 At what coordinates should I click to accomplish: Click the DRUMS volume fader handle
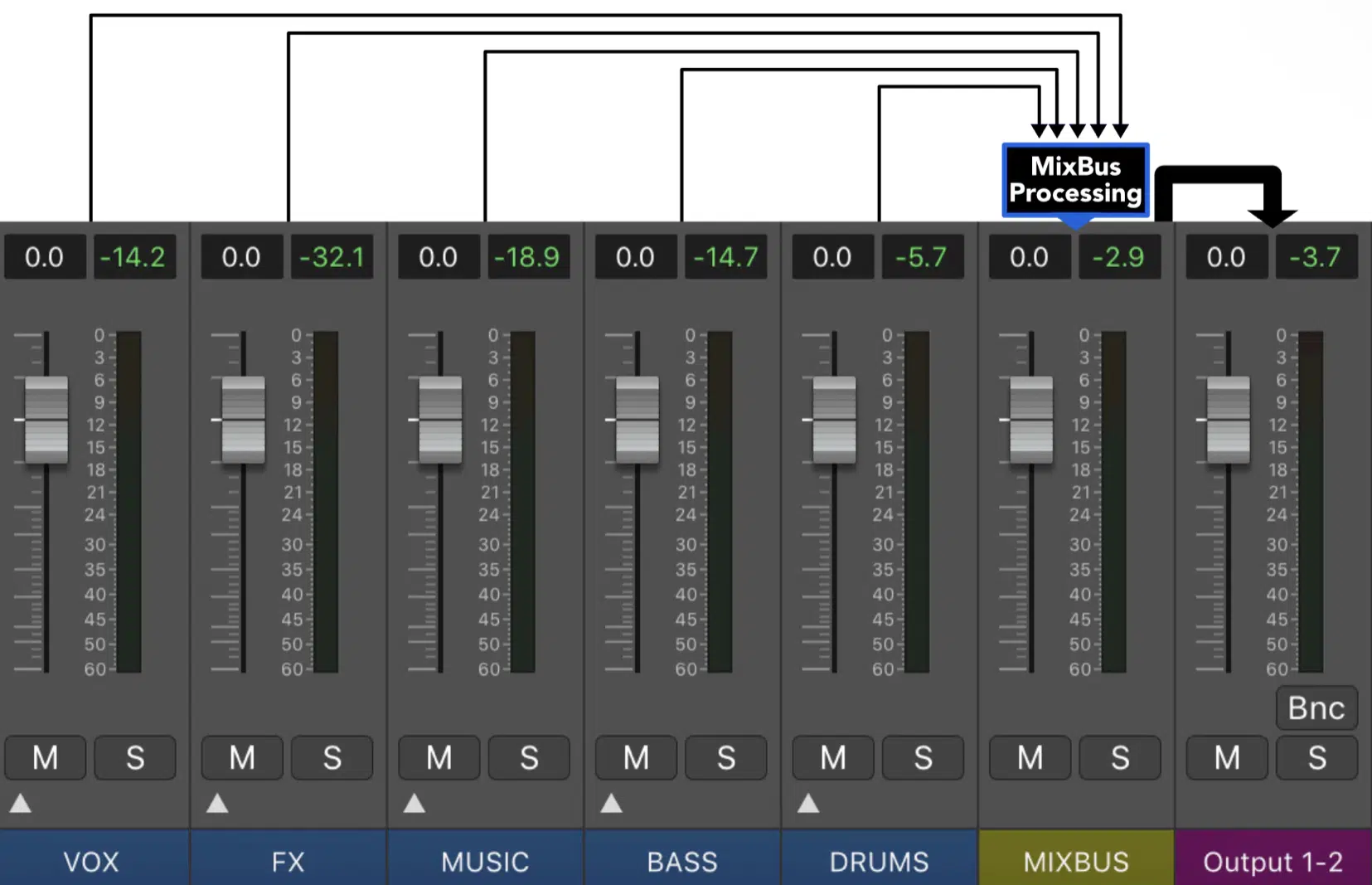834,420
